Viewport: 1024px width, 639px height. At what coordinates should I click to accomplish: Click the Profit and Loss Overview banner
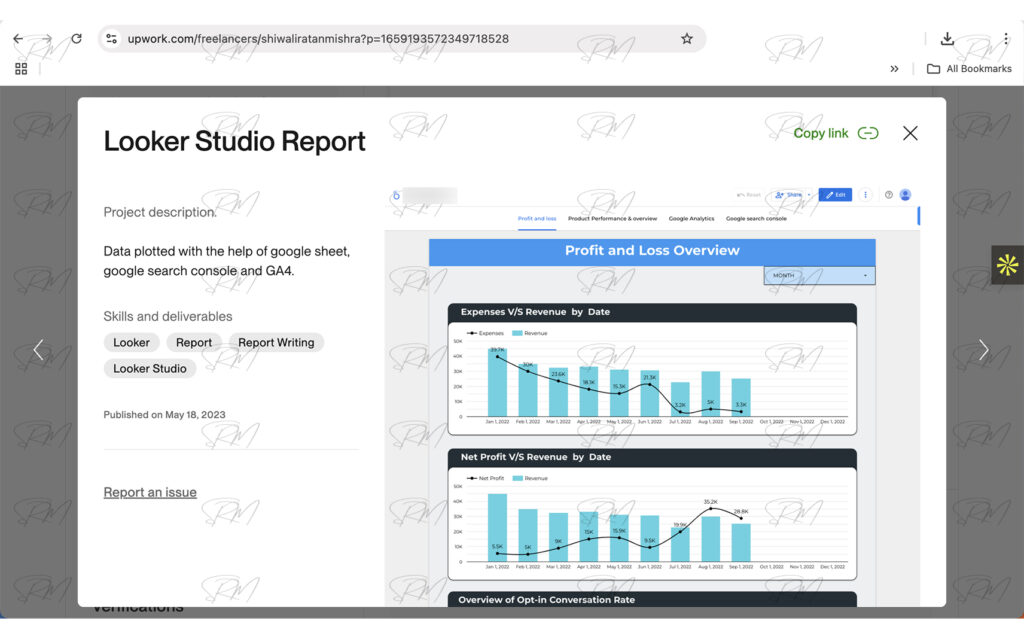click(652, 251)
